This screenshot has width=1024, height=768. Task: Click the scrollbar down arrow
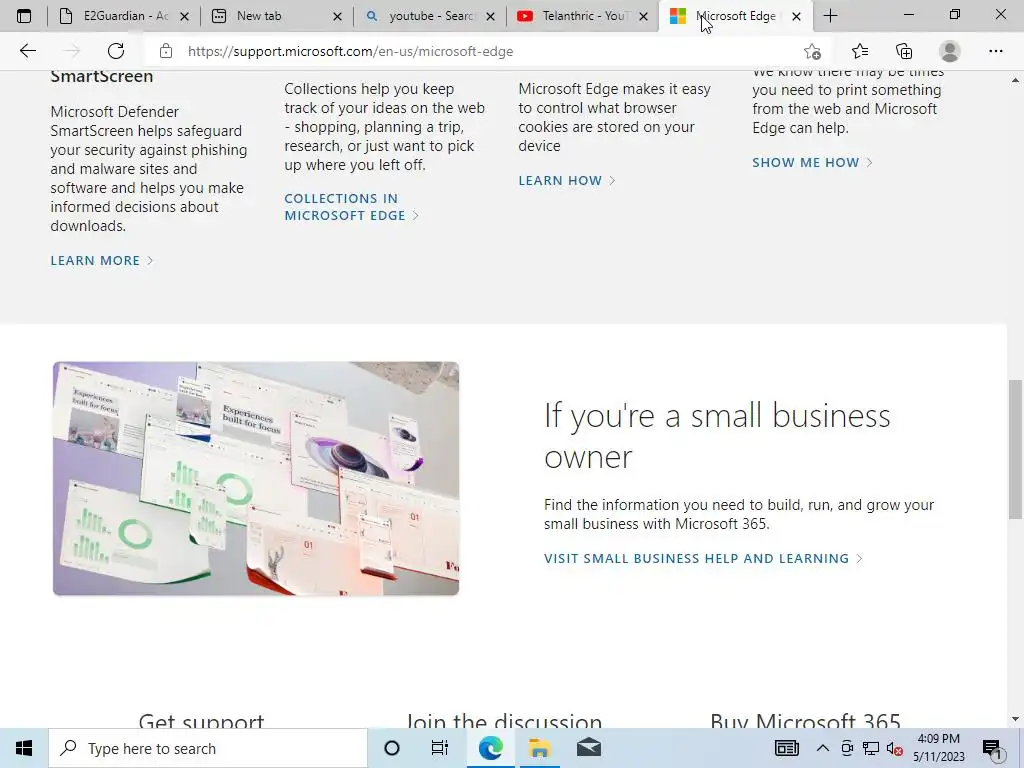[x=1015, y=720]
